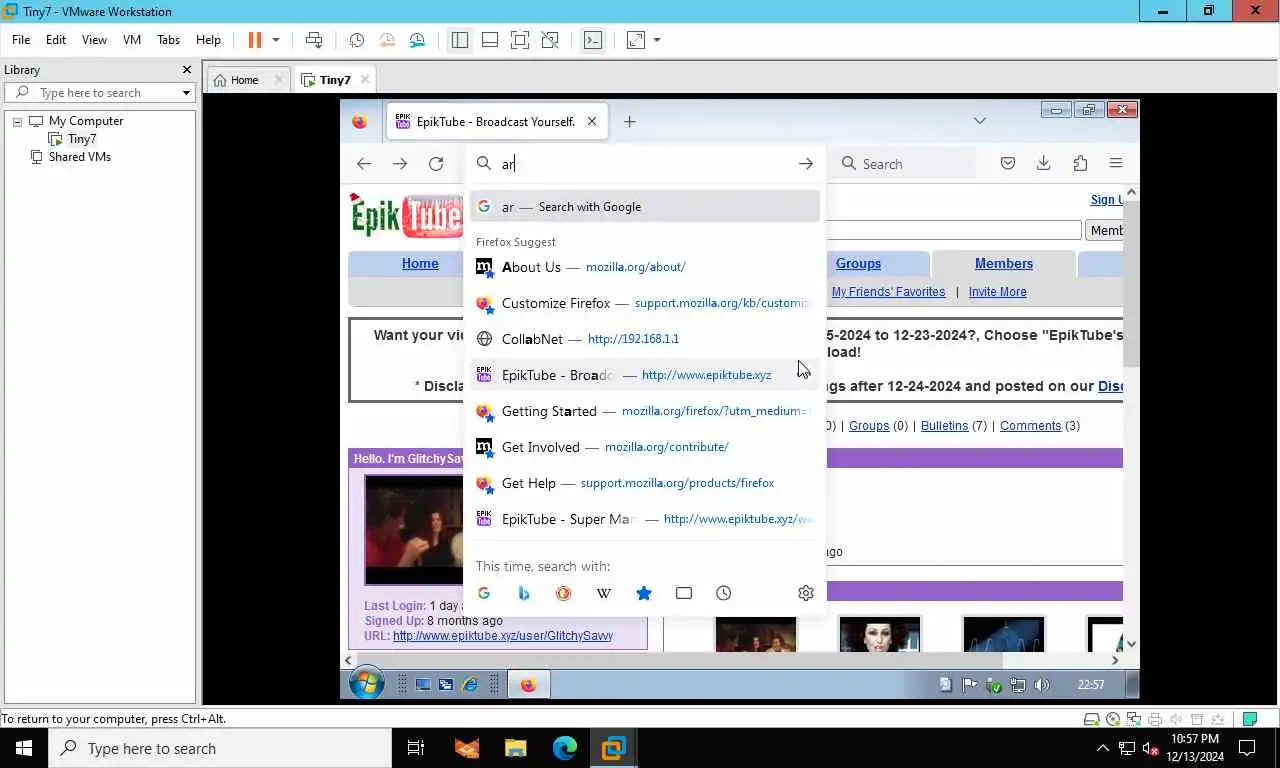The image size is (1280, 768).
Task: Open the VMware console view
Action: (593, 40)
